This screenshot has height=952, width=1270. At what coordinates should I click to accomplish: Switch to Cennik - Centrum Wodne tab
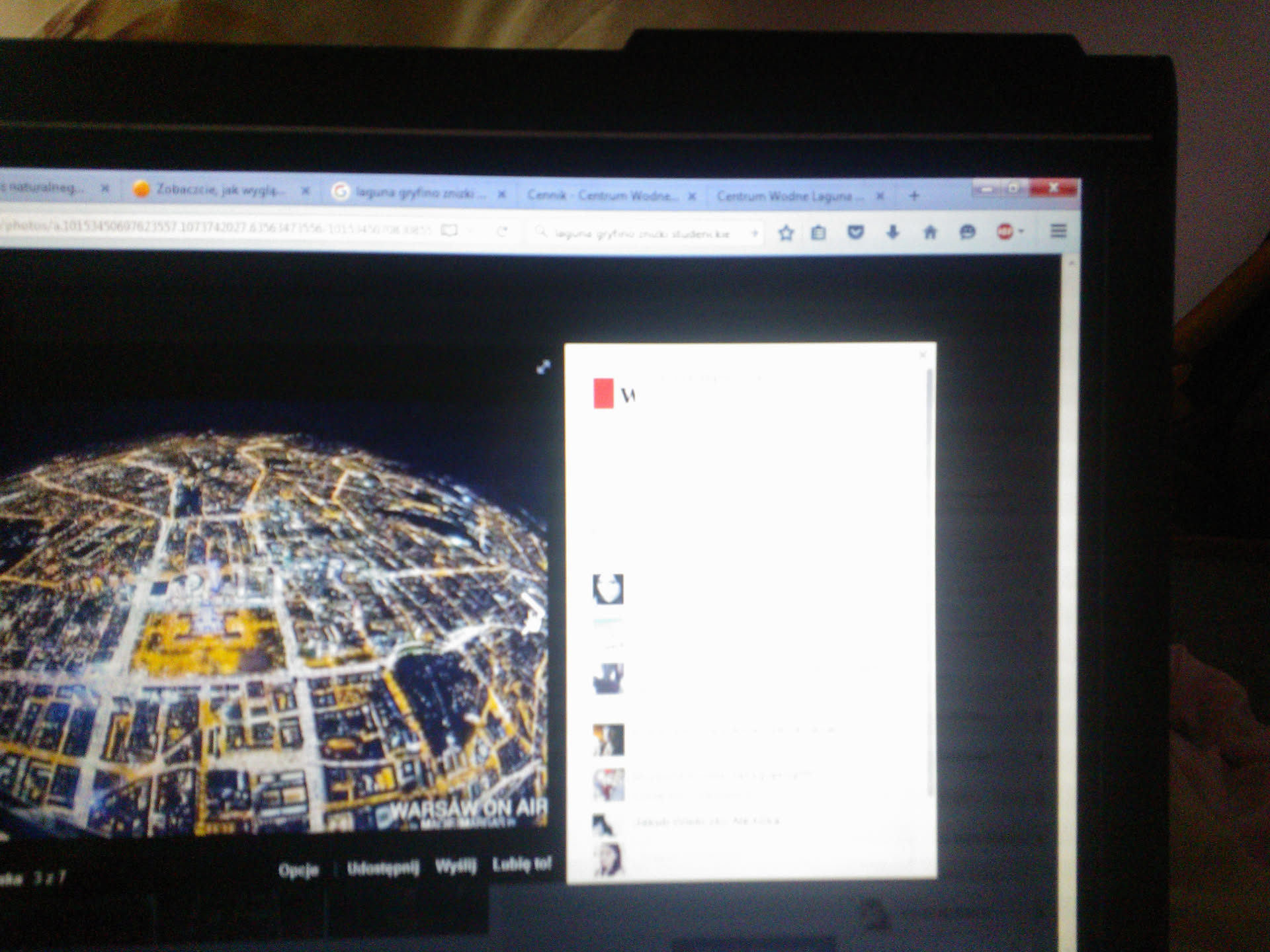point(602,196)
